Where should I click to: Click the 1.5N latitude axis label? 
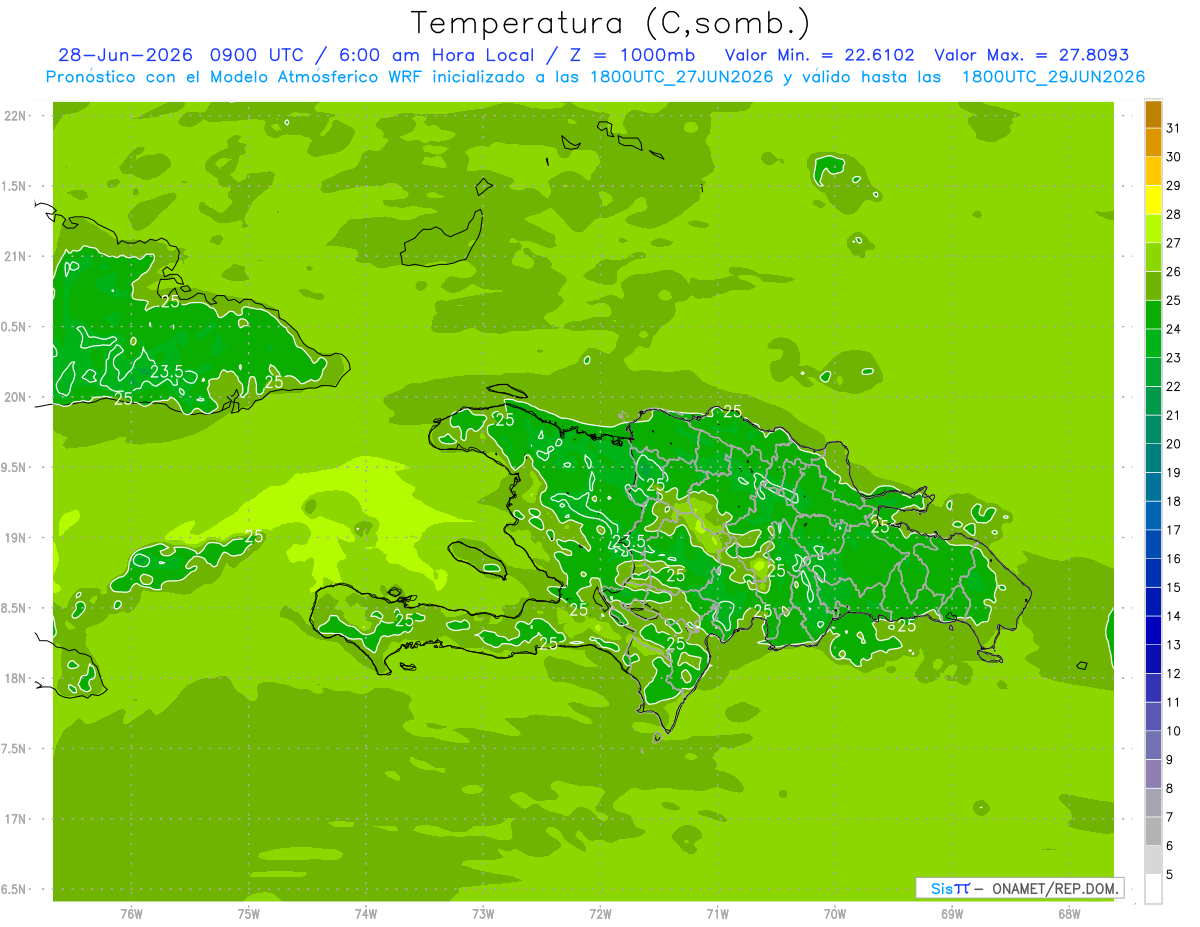15,186
